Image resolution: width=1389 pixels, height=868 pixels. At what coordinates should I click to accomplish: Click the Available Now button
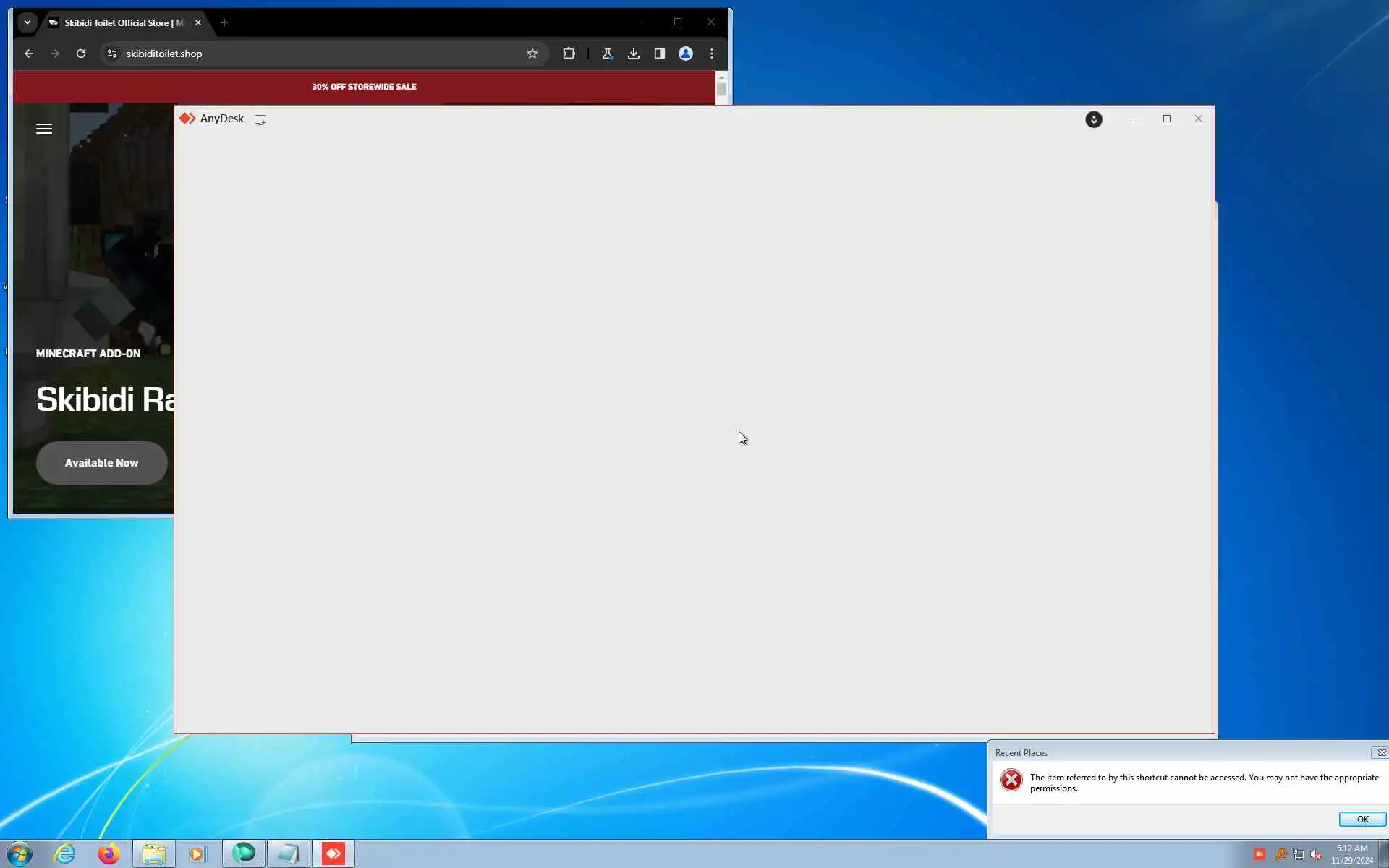tap(101, 463)
